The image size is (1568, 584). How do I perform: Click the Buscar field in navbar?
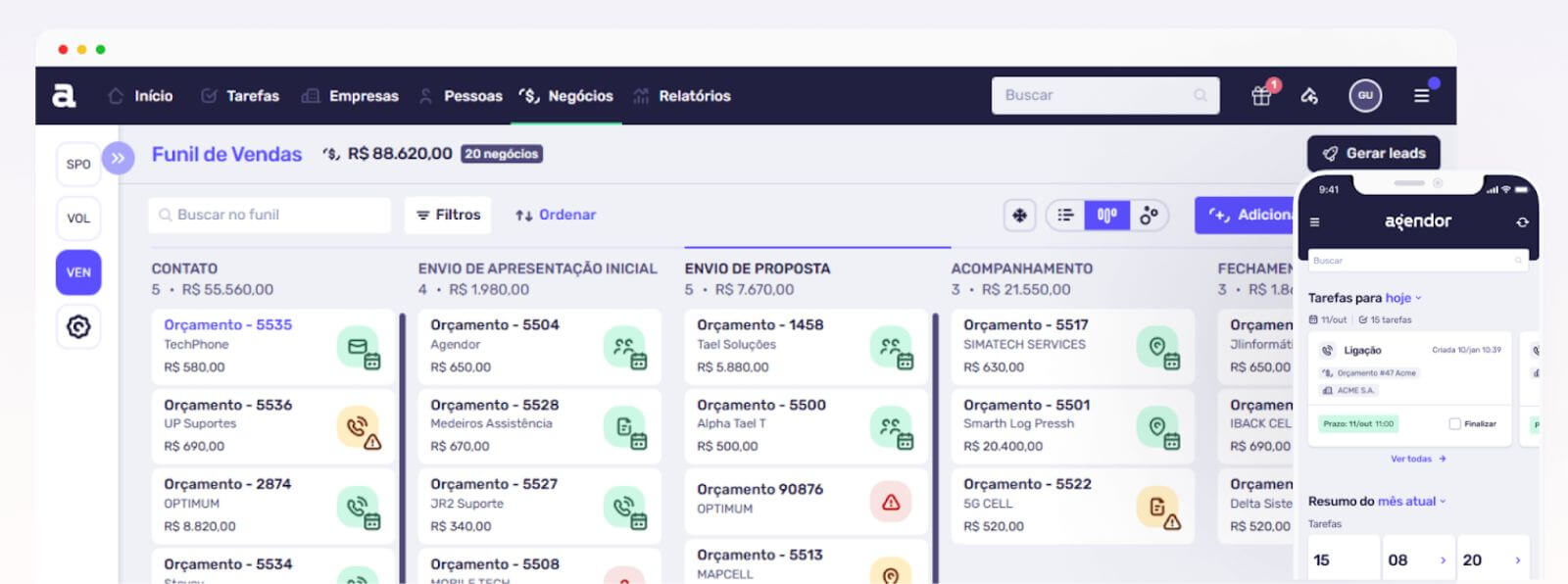pos(1105,95)
